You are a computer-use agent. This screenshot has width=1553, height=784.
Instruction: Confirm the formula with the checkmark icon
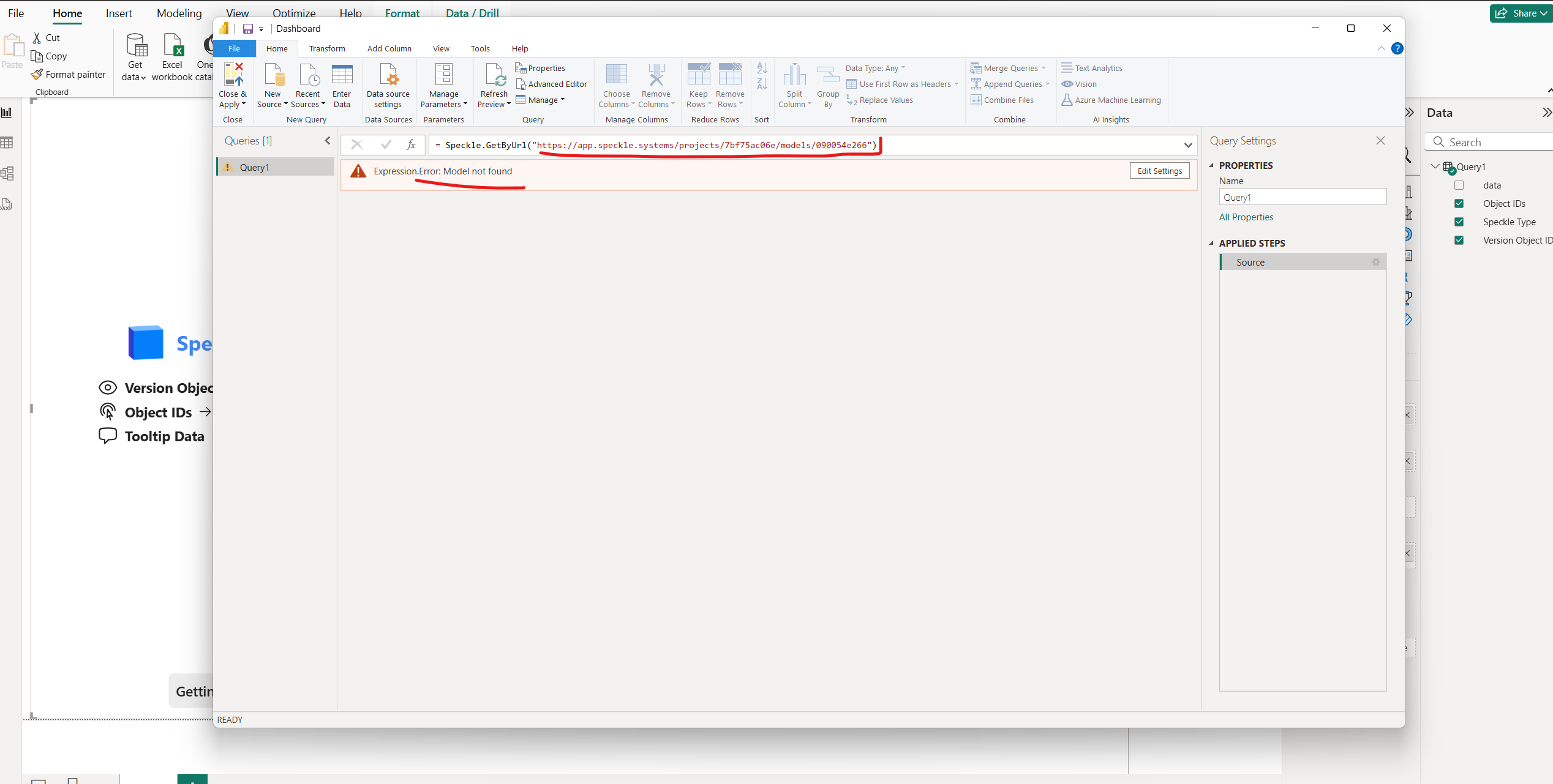tap(386, 144)
